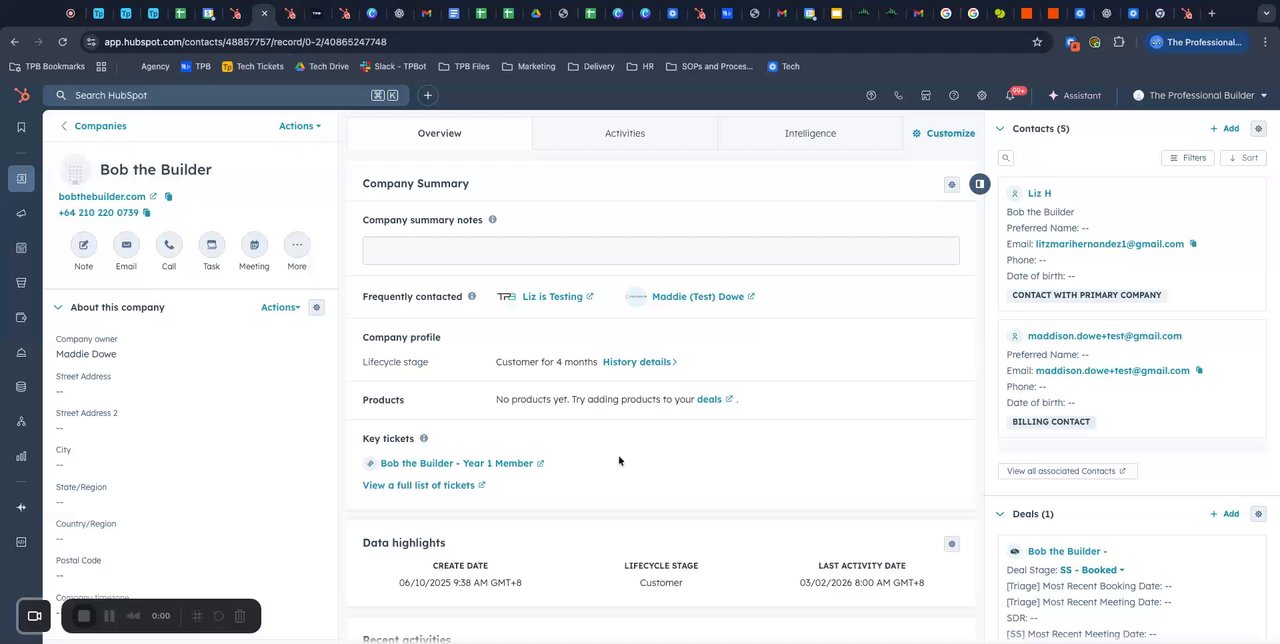Open the Marketing megaphone sidebar icon
The width and height of the screenshot is (1280, 644).
21,213
